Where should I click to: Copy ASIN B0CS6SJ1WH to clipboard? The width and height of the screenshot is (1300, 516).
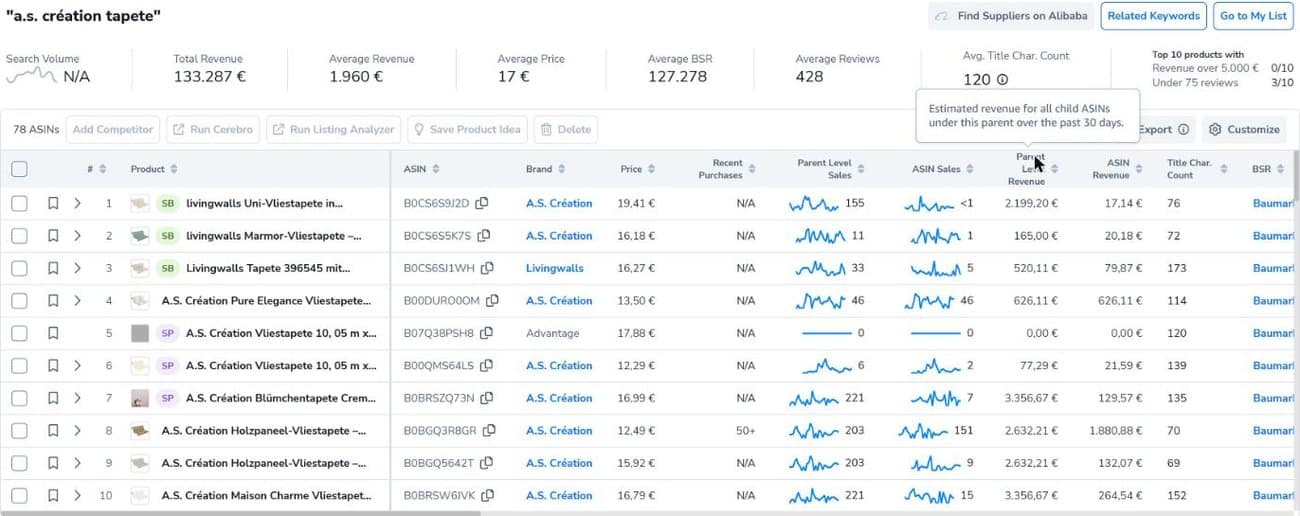click(487, 268)
